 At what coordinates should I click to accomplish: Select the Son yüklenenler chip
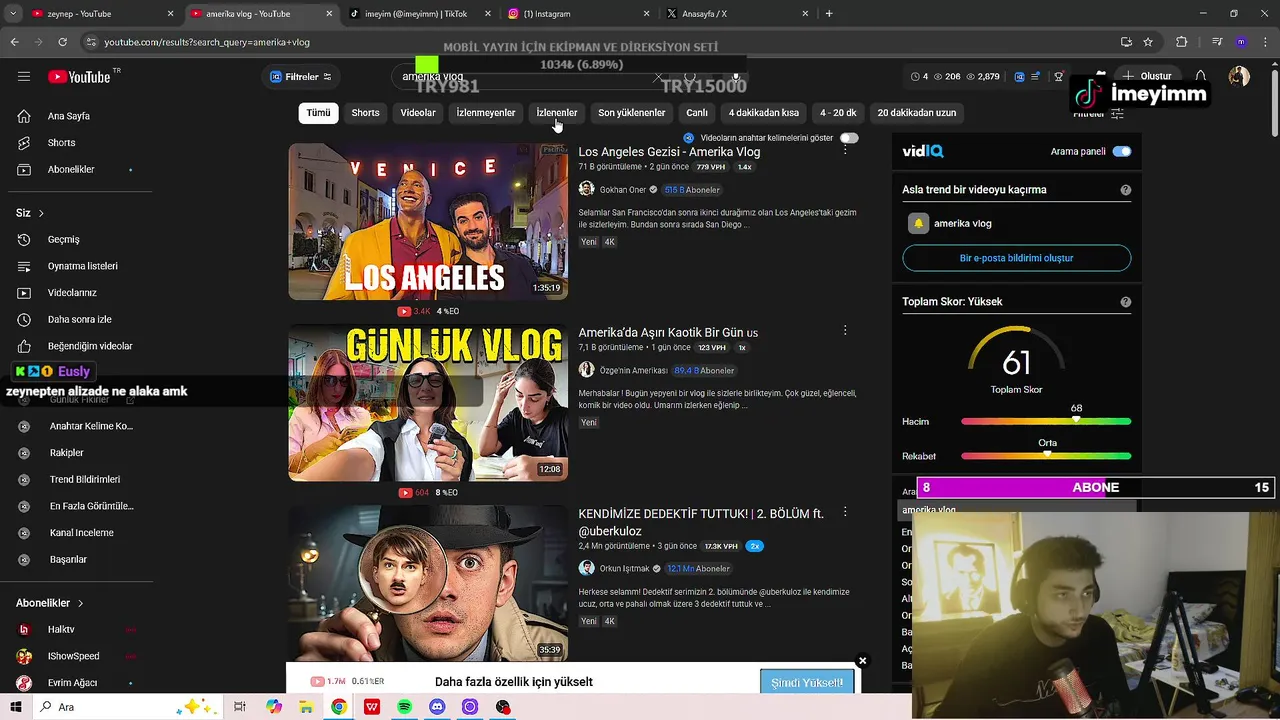pyautogui.click(x=631, y=113)
